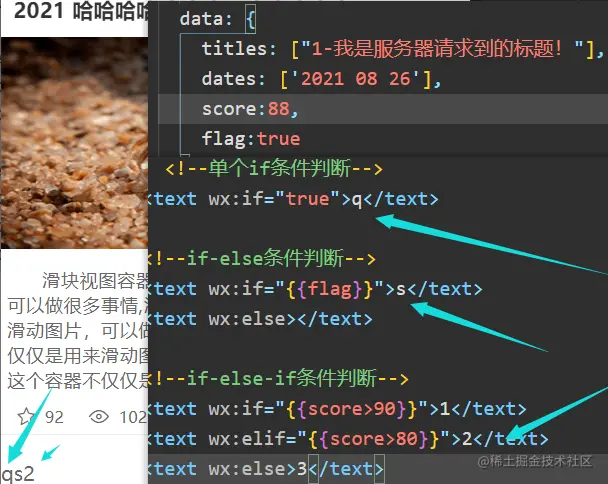This screenshot has height=484, width=608.
Task: Click the 'wx:else>3' code line
Action: [266, 469]
